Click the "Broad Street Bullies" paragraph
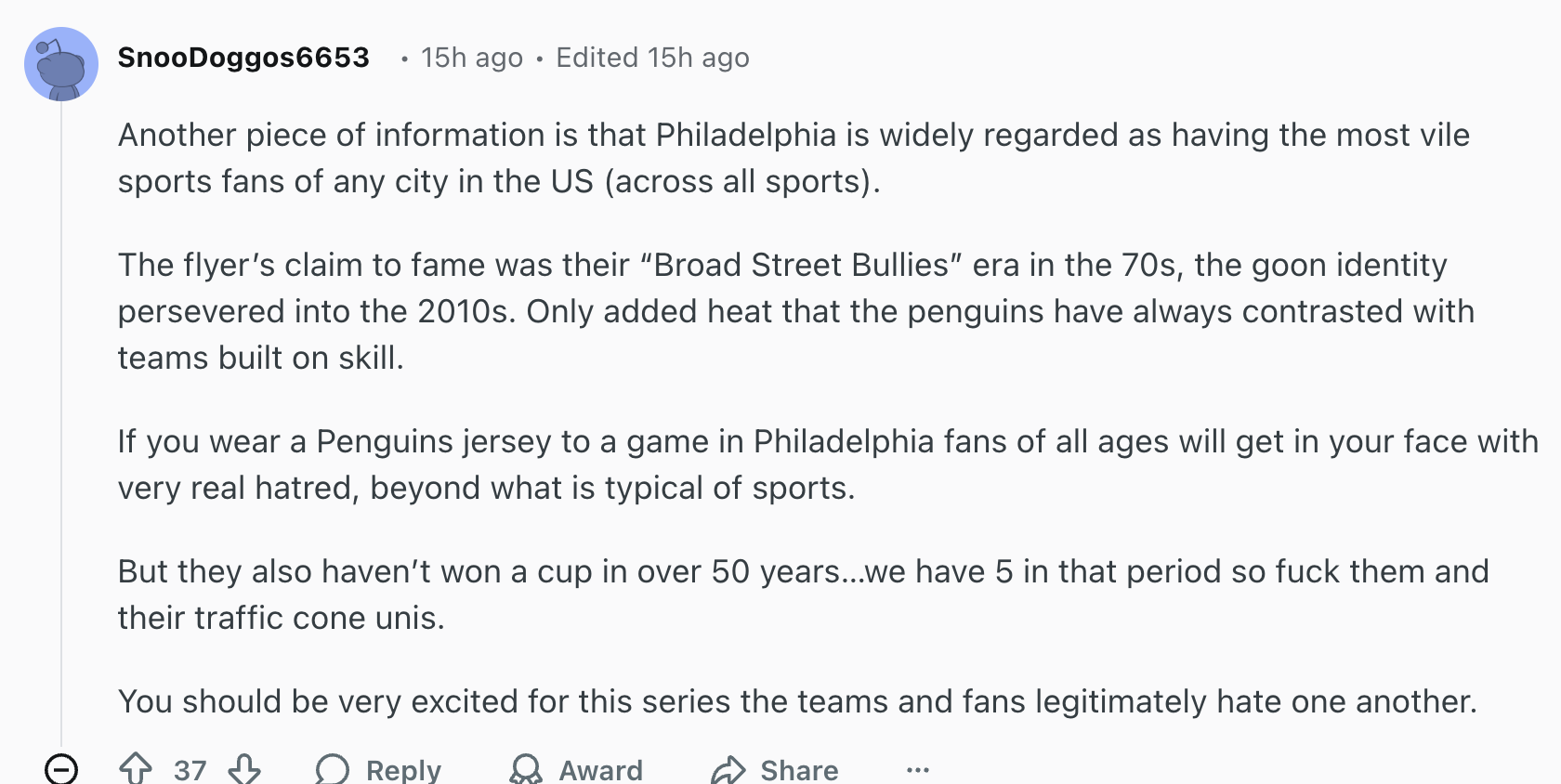Image resolution: width=1561 pixels, height=784 pixels. click(x=795, y=311)
